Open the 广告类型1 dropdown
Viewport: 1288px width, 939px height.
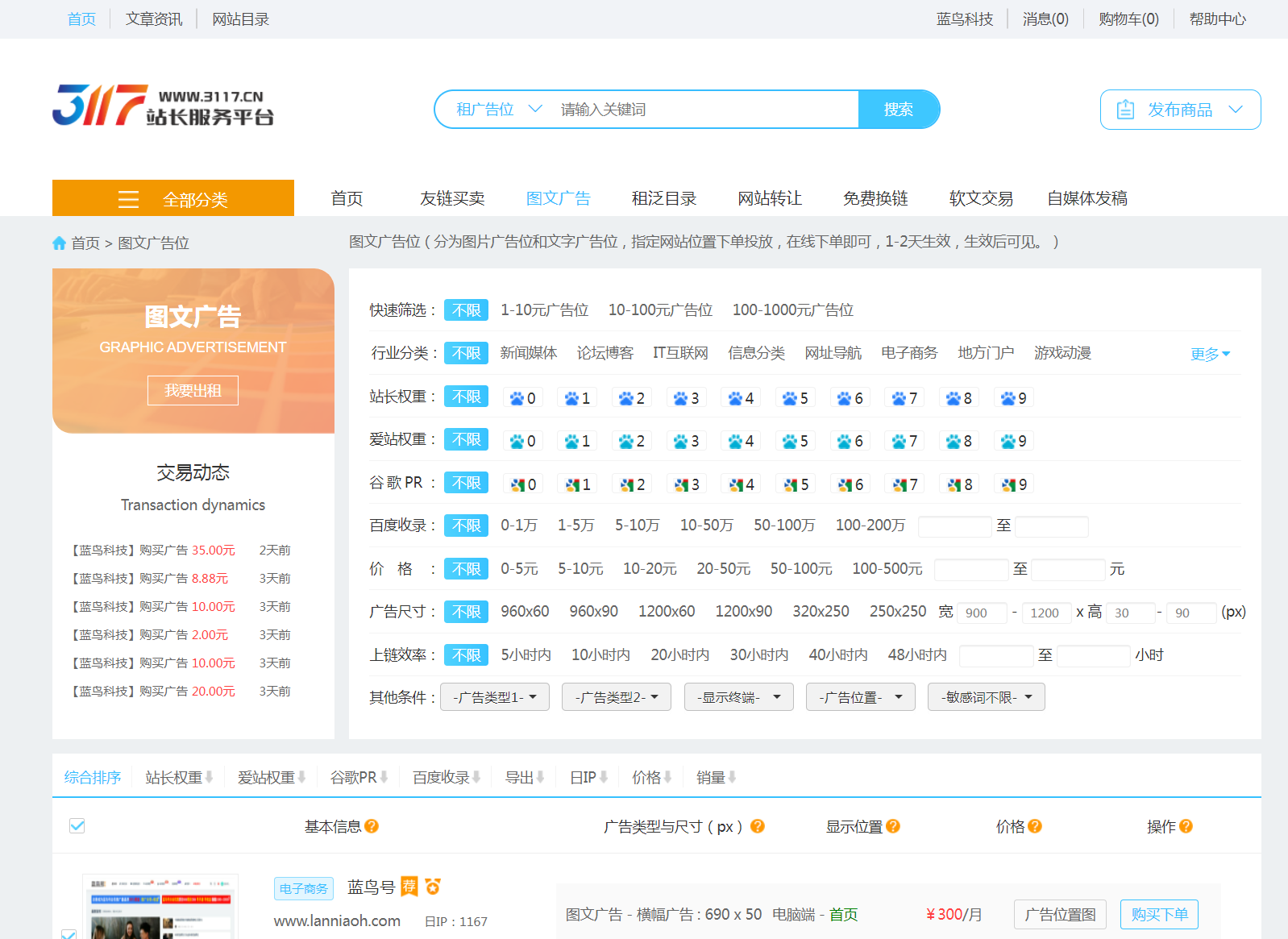pos(495,697)
